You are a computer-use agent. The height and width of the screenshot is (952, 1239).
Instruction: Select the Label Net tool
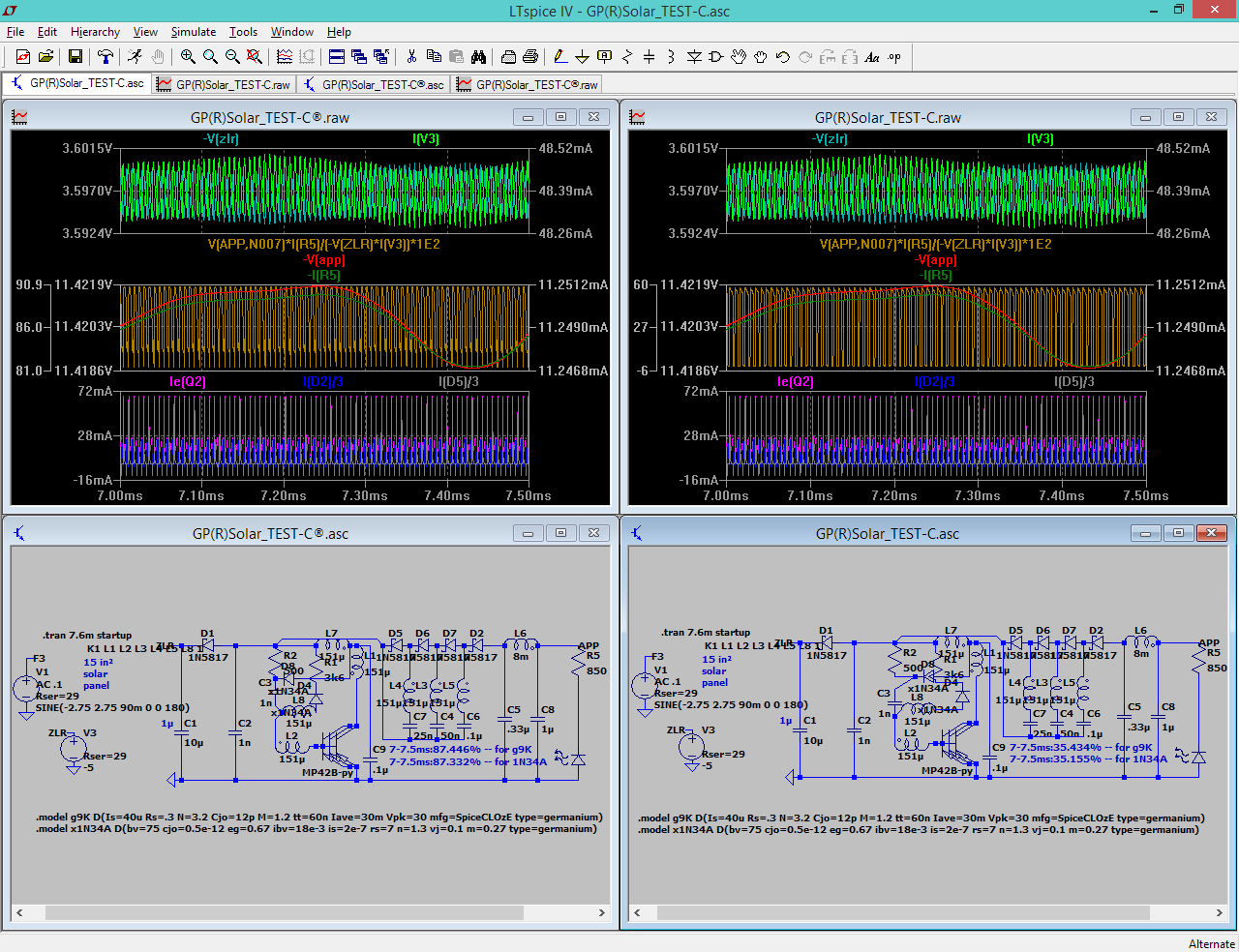coord(605,57)
